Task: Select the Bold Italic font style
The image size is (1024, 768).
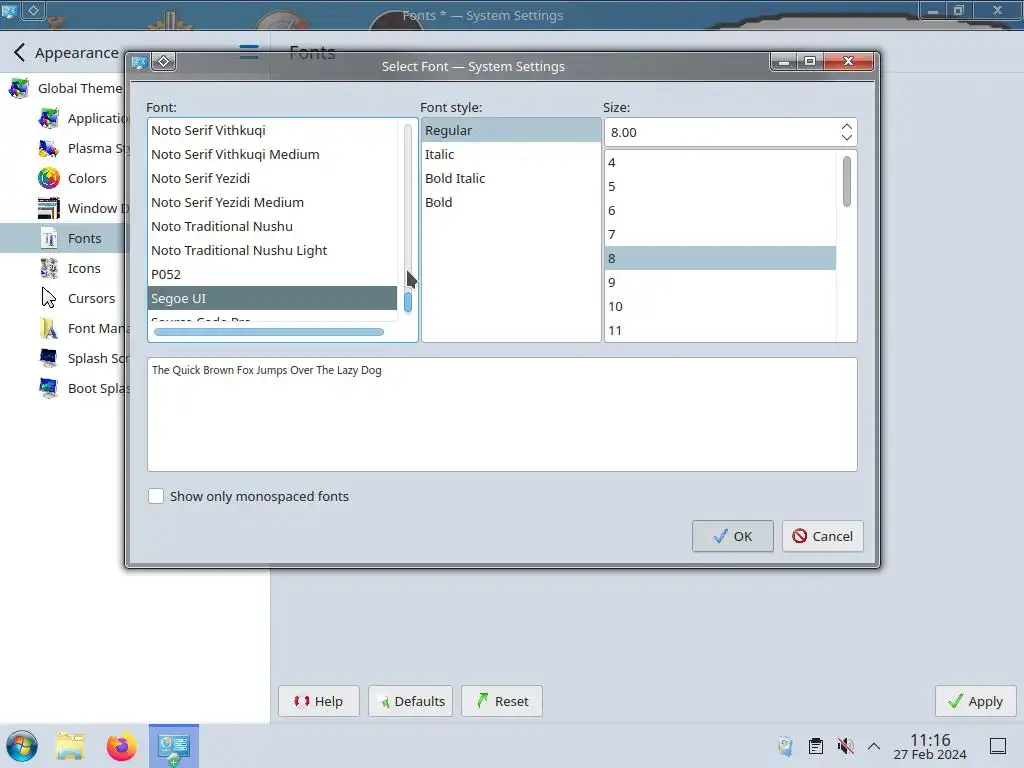Action: (511, 178)
